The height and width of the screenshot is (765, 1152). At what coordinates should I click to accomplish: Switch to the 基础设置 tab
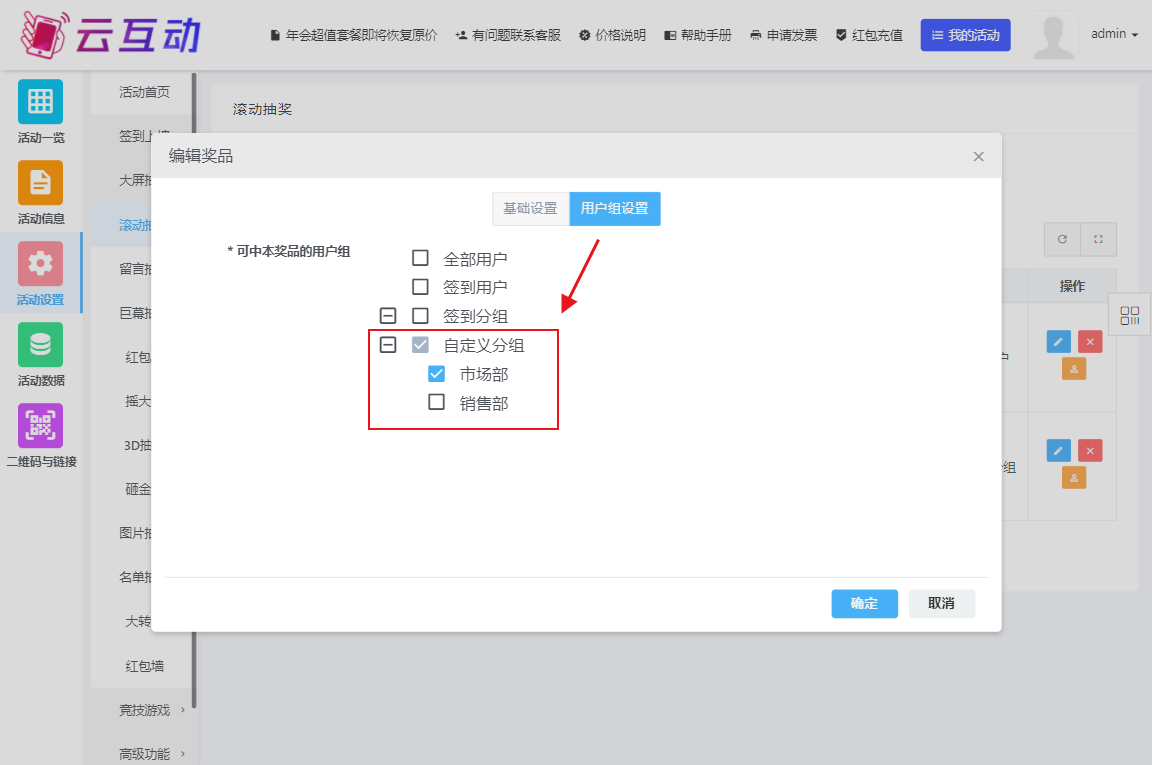pyautogui.click(x=531, y=208)
